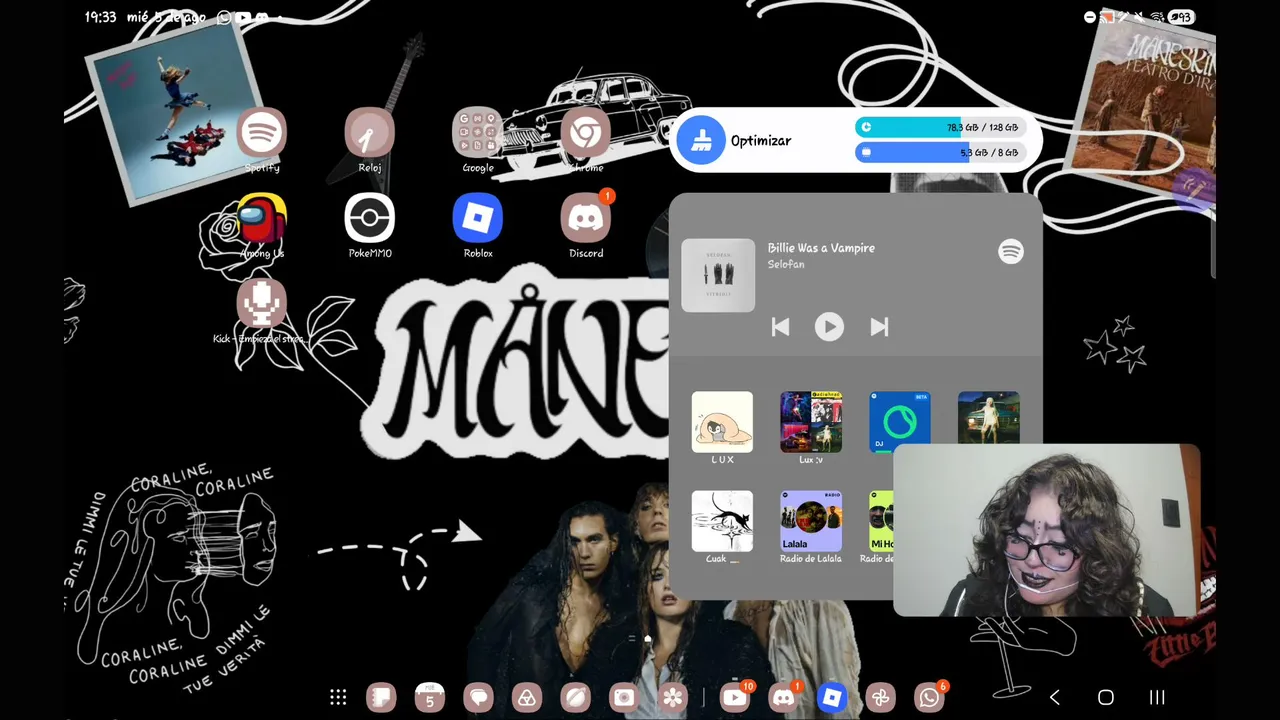Viewport: 1280px width, 720px height.
Task: Open the Radio de Lalala station
Action: (x=811, y=521)
